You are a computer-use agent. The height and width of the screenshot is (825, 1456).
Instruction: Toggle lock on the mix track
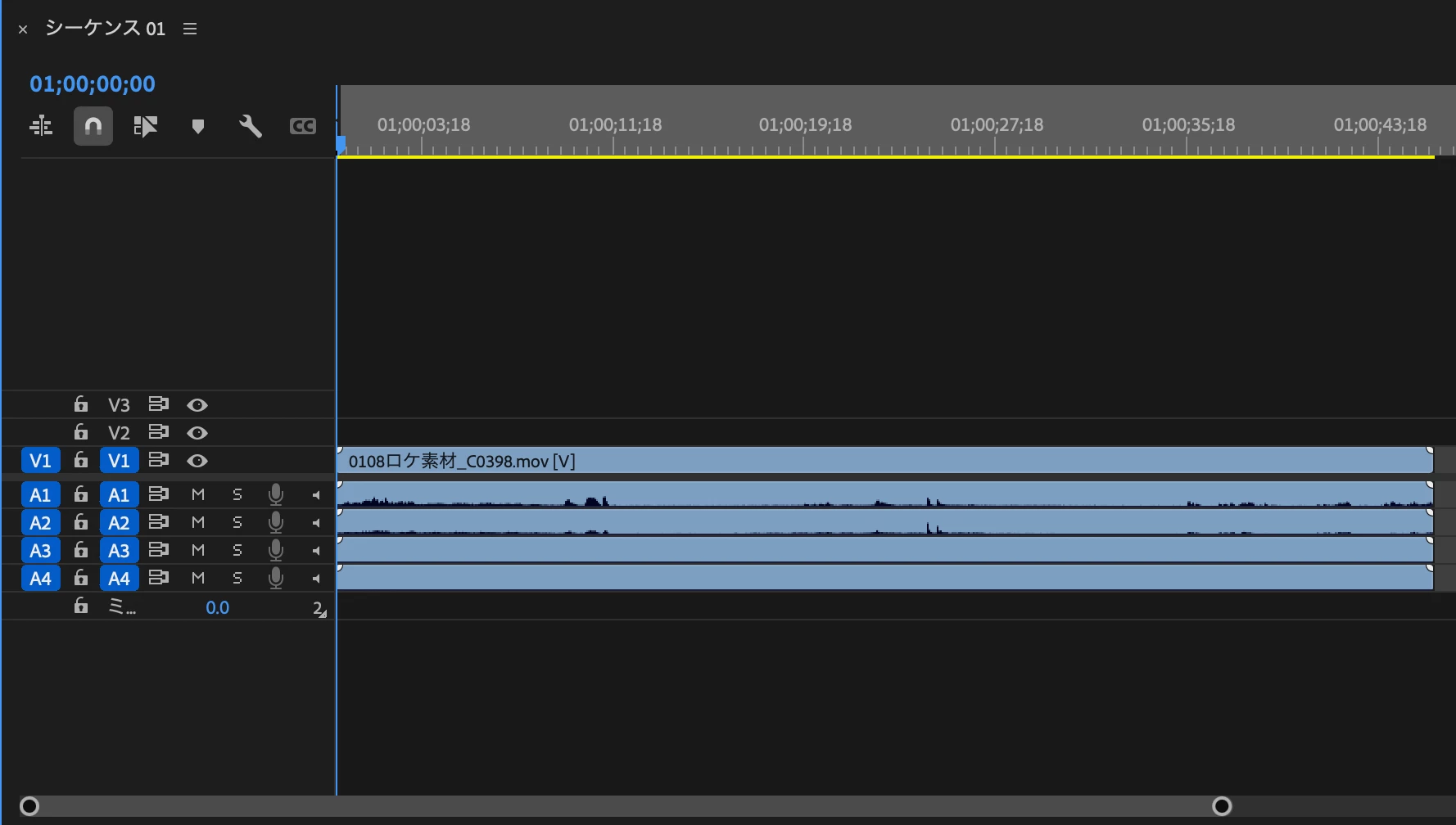[80, 606]
